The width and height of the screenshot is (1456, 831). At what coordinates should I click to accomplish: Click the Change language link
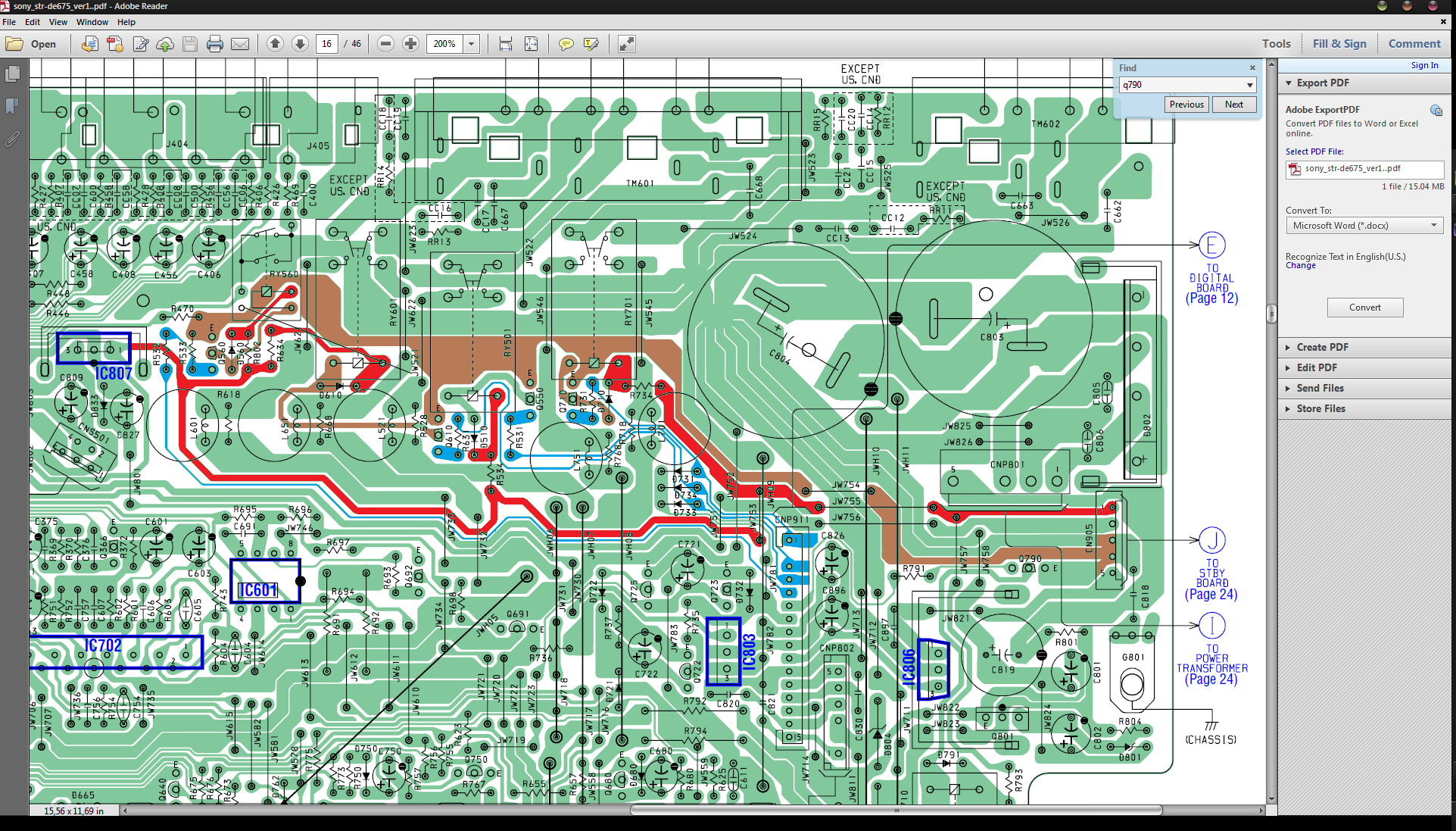pyautogui.click(x=1300, y=266)
